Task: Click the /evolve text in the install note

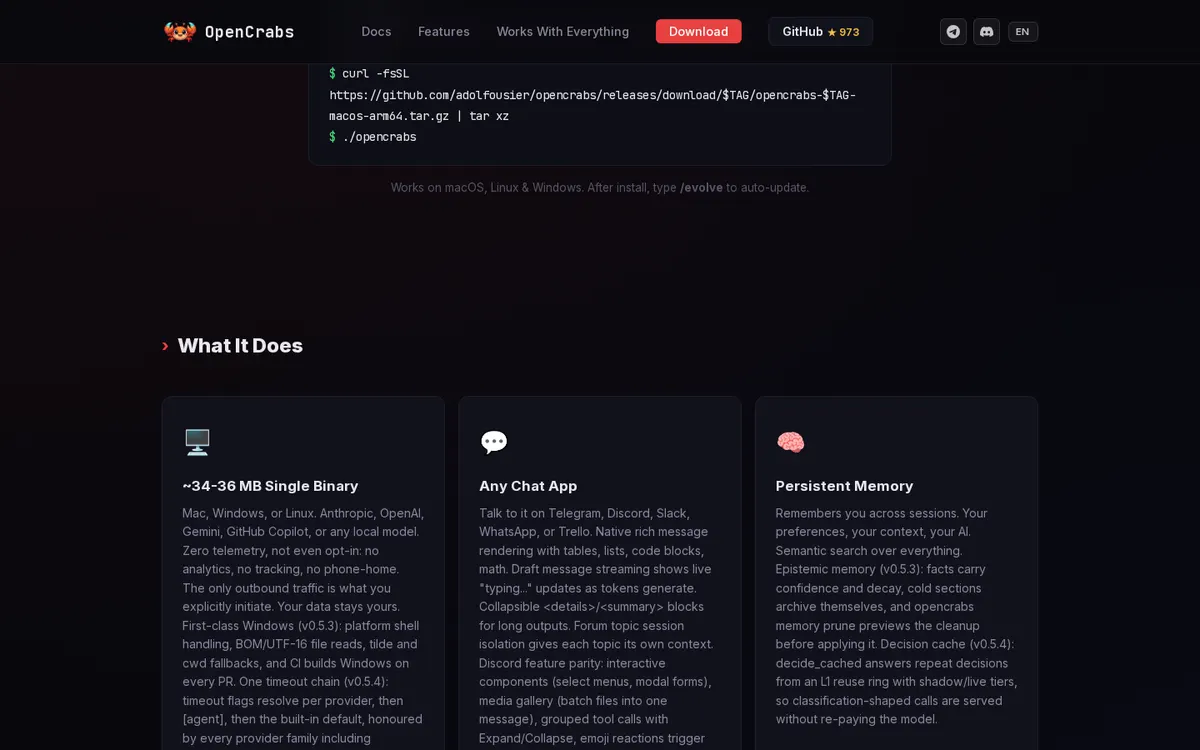Action: coord(701,188)
